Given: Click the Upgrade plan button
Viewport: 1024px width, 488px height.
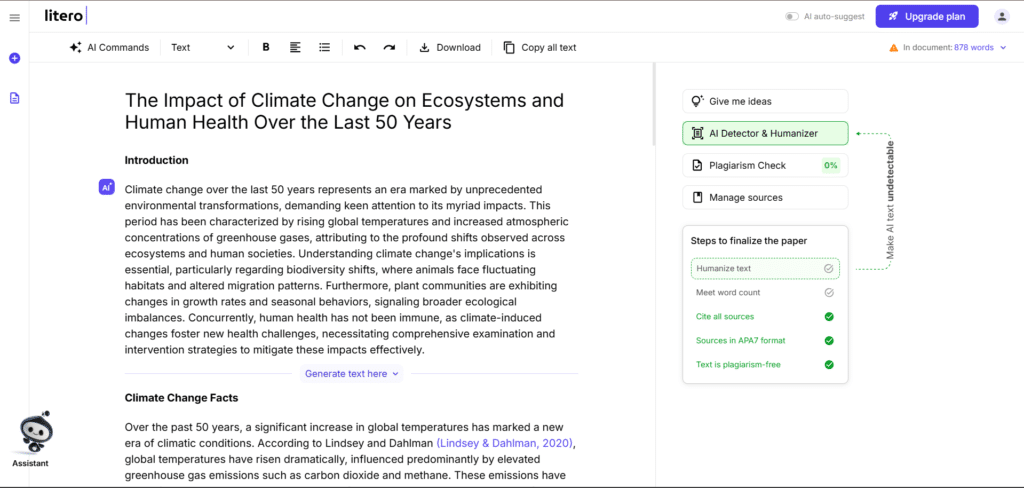Looking at the screenshot, I should point(927,16).
